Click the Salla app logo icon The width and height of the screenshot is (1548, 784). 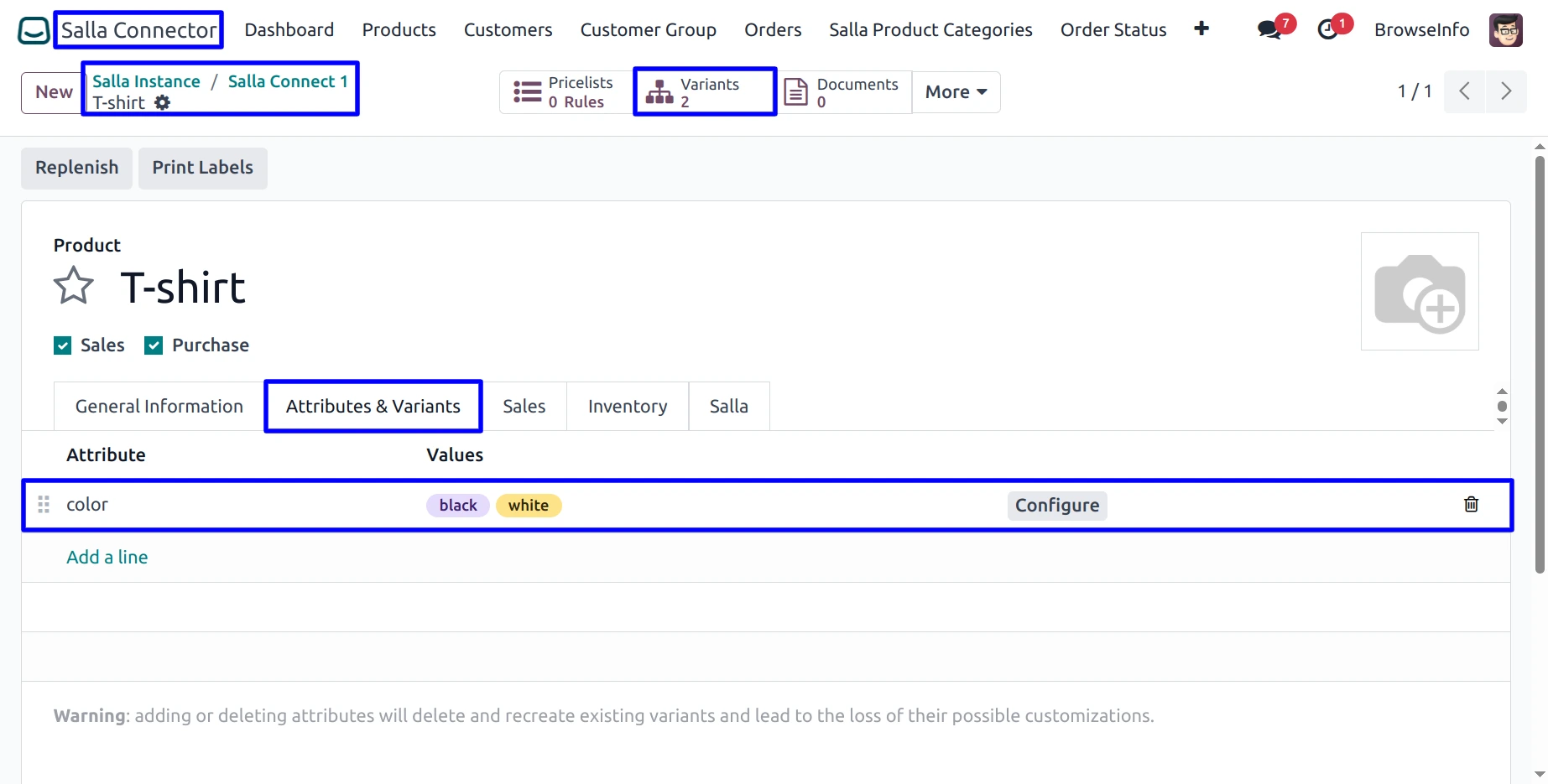click(x=34, y=30)
